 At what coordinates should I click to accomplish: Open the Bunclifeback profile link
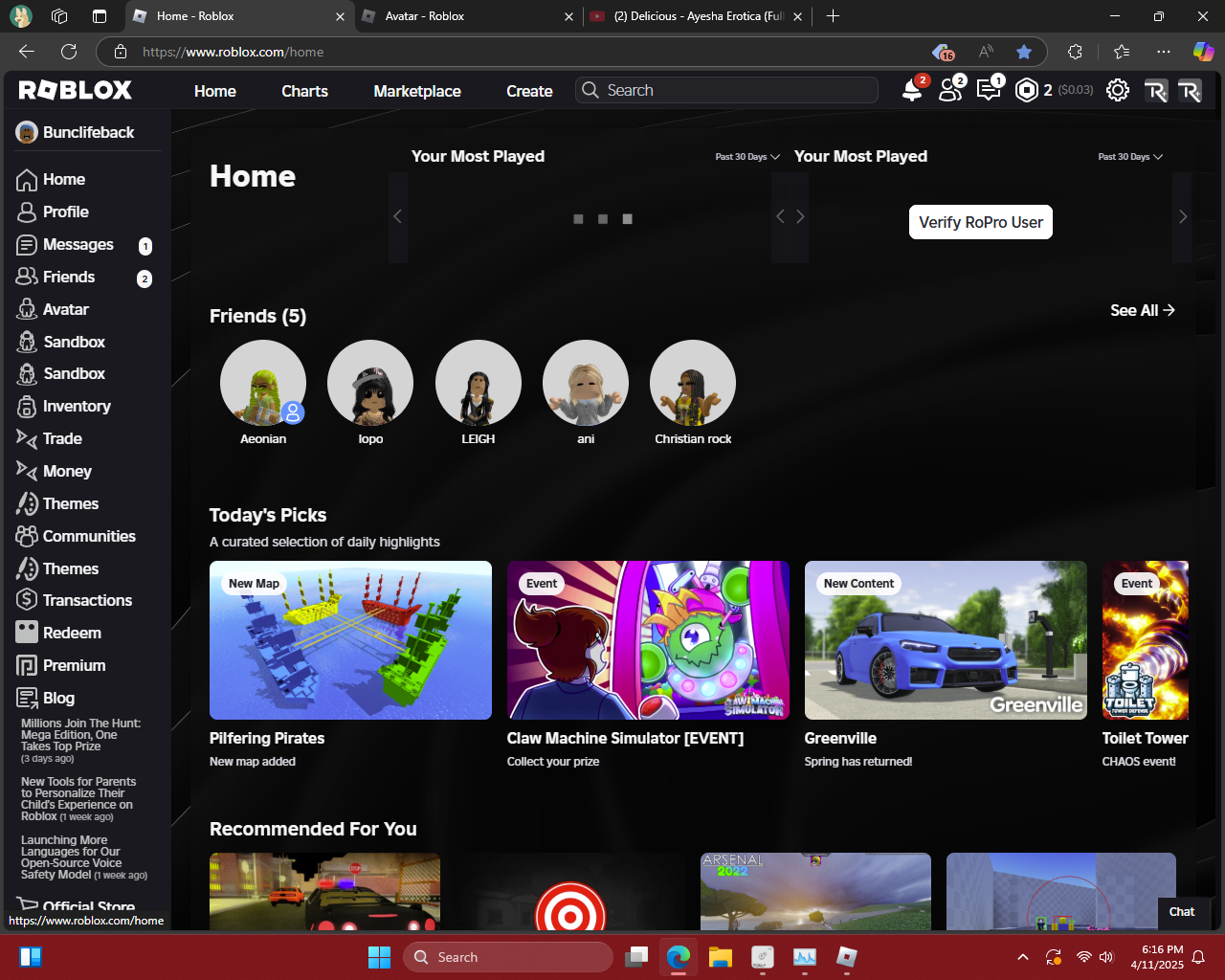pos(76,132)
